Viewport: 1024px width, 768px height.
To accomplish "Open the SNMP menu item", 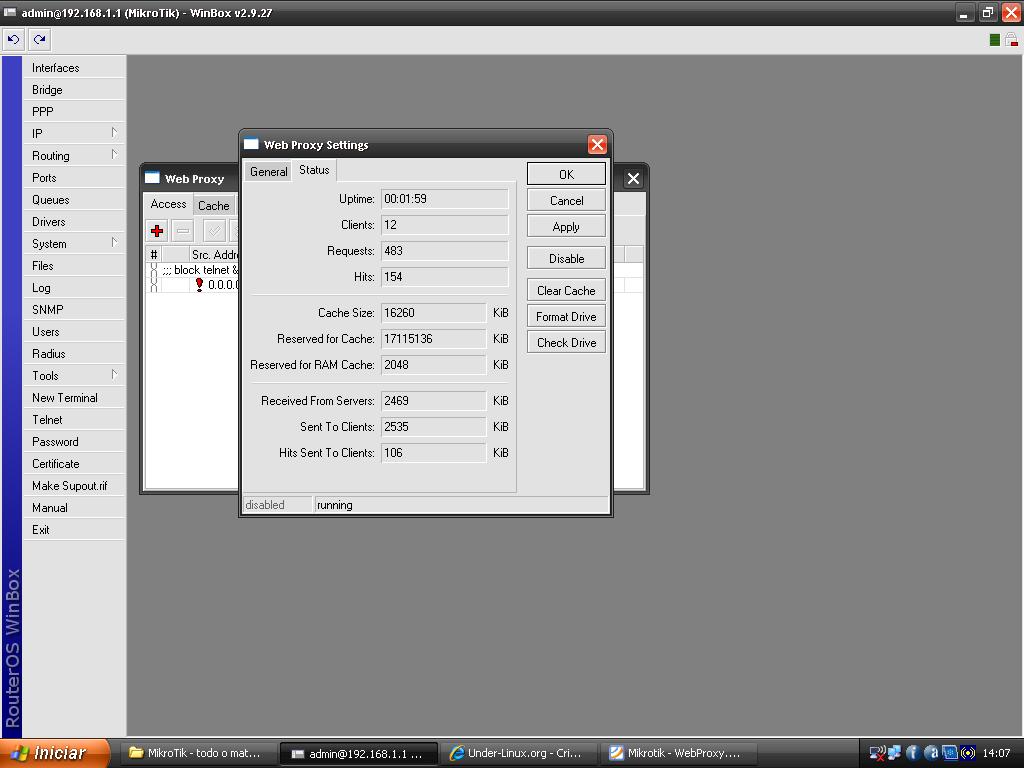I will [x=74, y=310].
